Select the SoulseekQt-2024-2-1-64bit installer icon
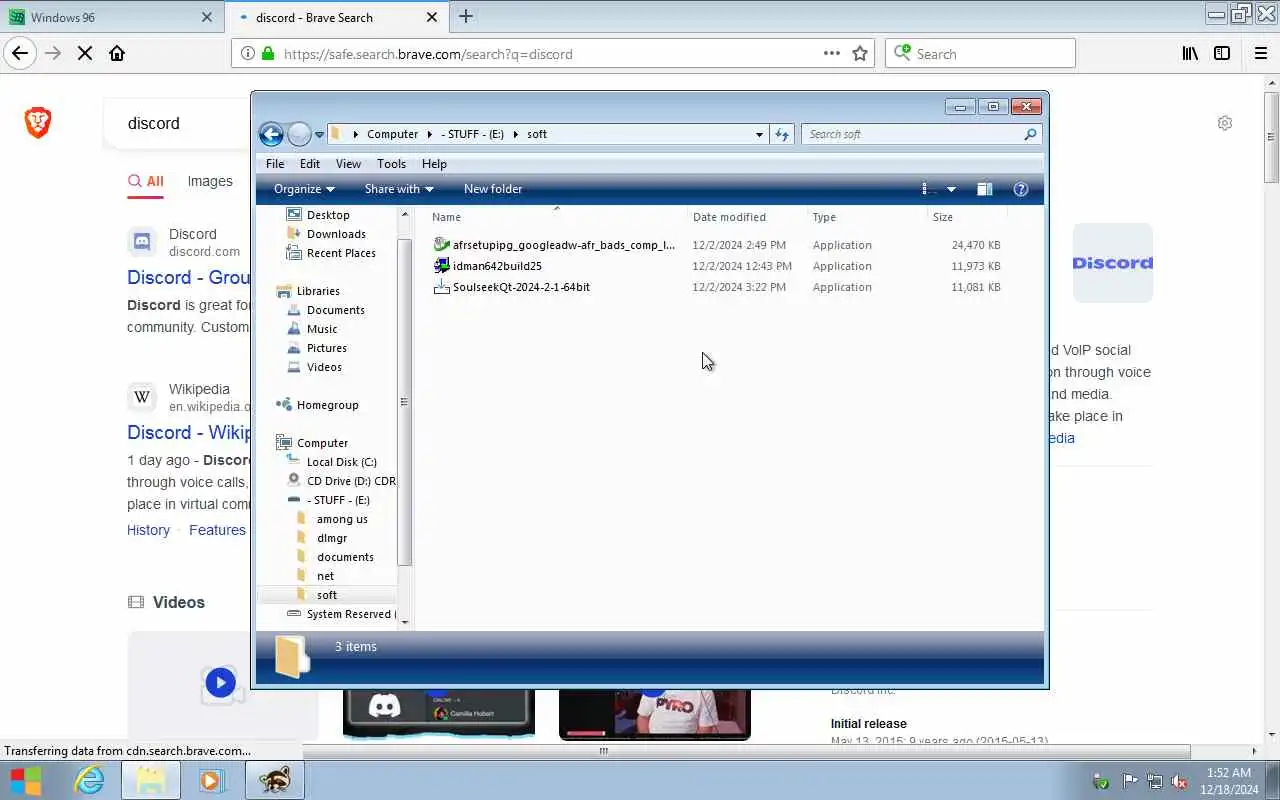1280x800 pixels. tap(441, 287)
